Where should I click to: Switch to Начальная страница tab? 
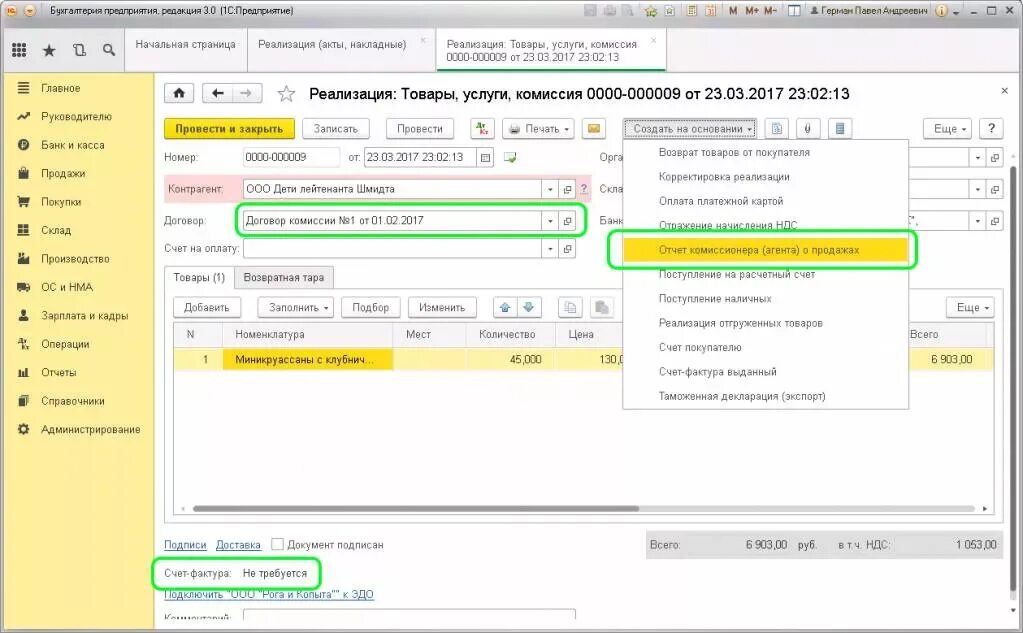(185, 44)
